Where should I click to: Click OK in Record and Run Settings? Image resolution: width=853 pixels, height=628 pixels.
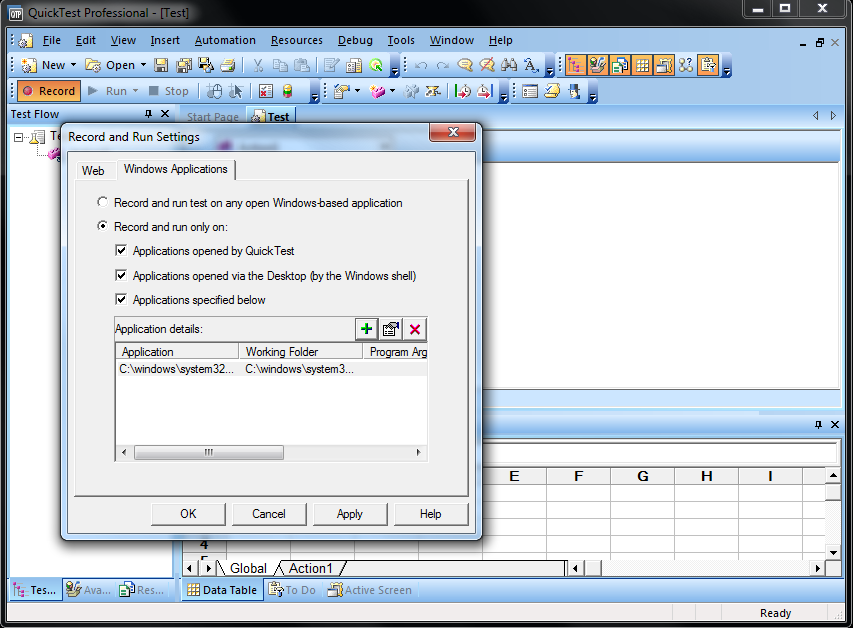(188, 514)
